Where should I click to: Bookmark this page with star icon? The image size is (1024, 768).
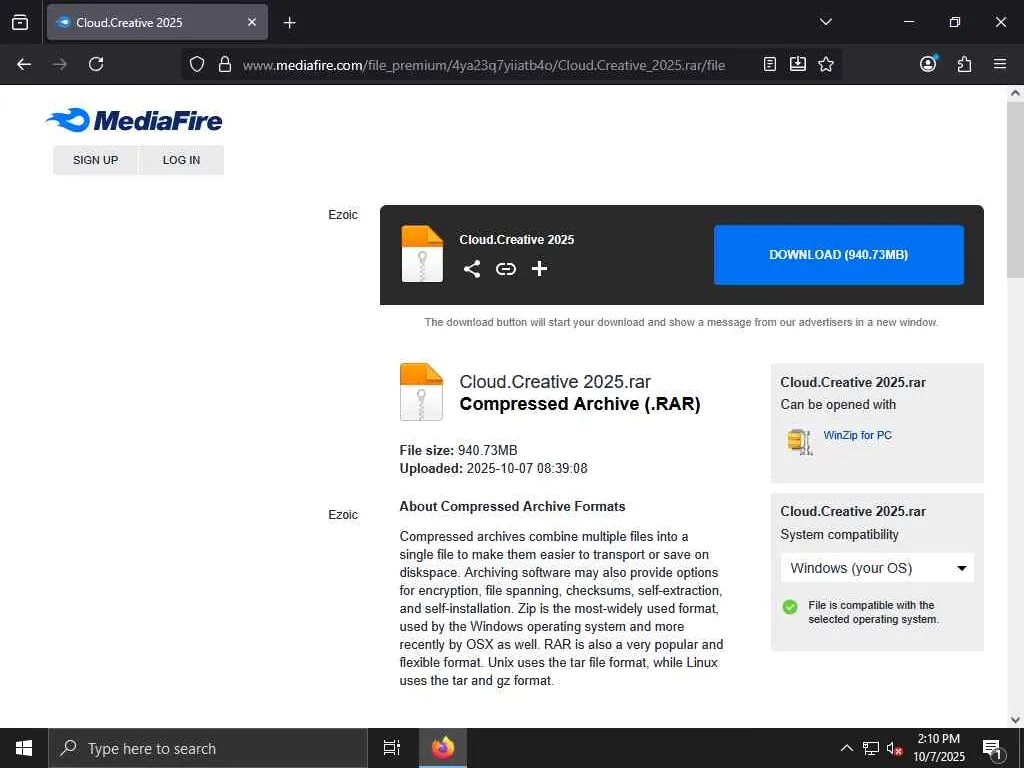tap(826, 64)
